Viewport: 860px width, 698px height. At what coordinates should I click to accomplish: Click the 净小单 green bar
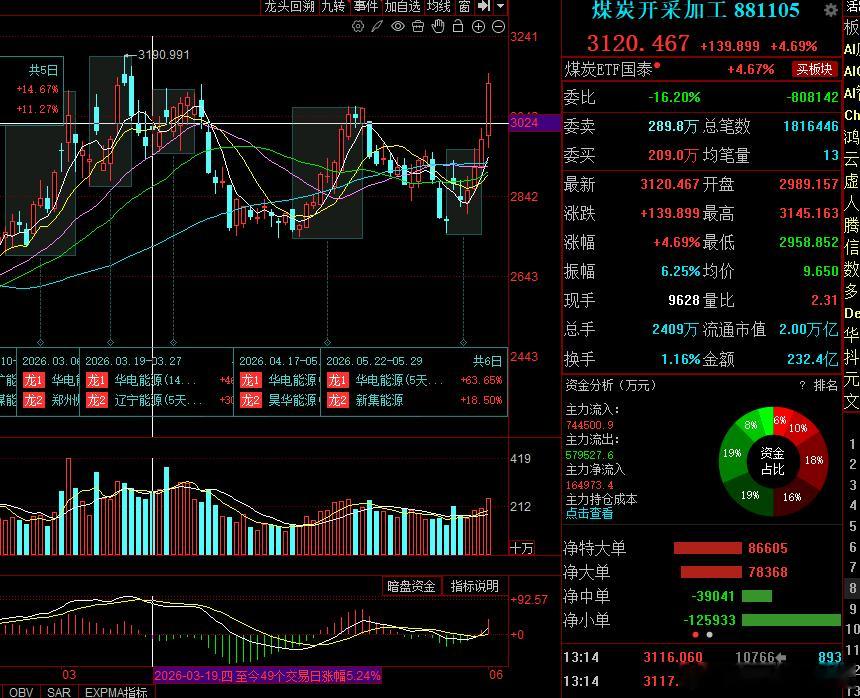(791, 620)
